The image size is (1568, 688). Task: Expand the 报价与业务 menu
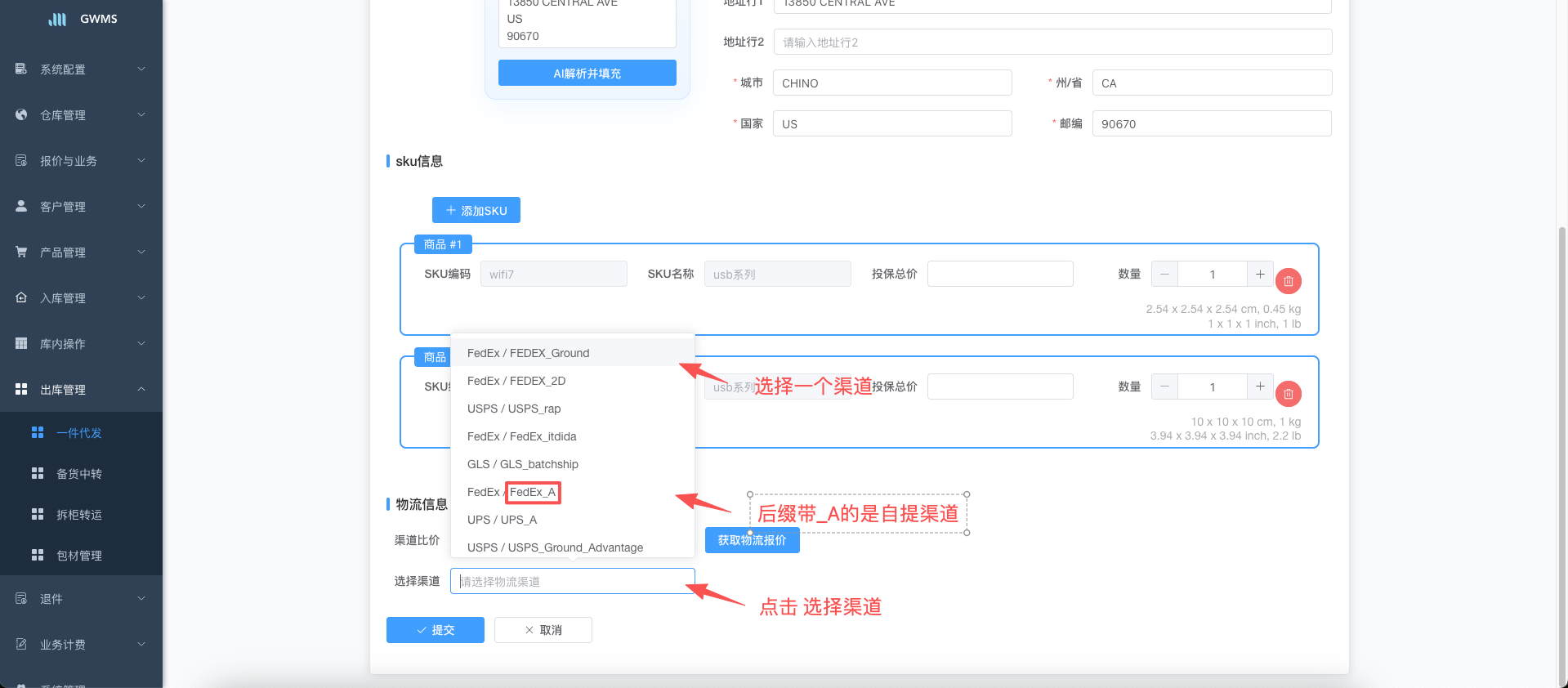pyautogui.click(x=141, y=161)
